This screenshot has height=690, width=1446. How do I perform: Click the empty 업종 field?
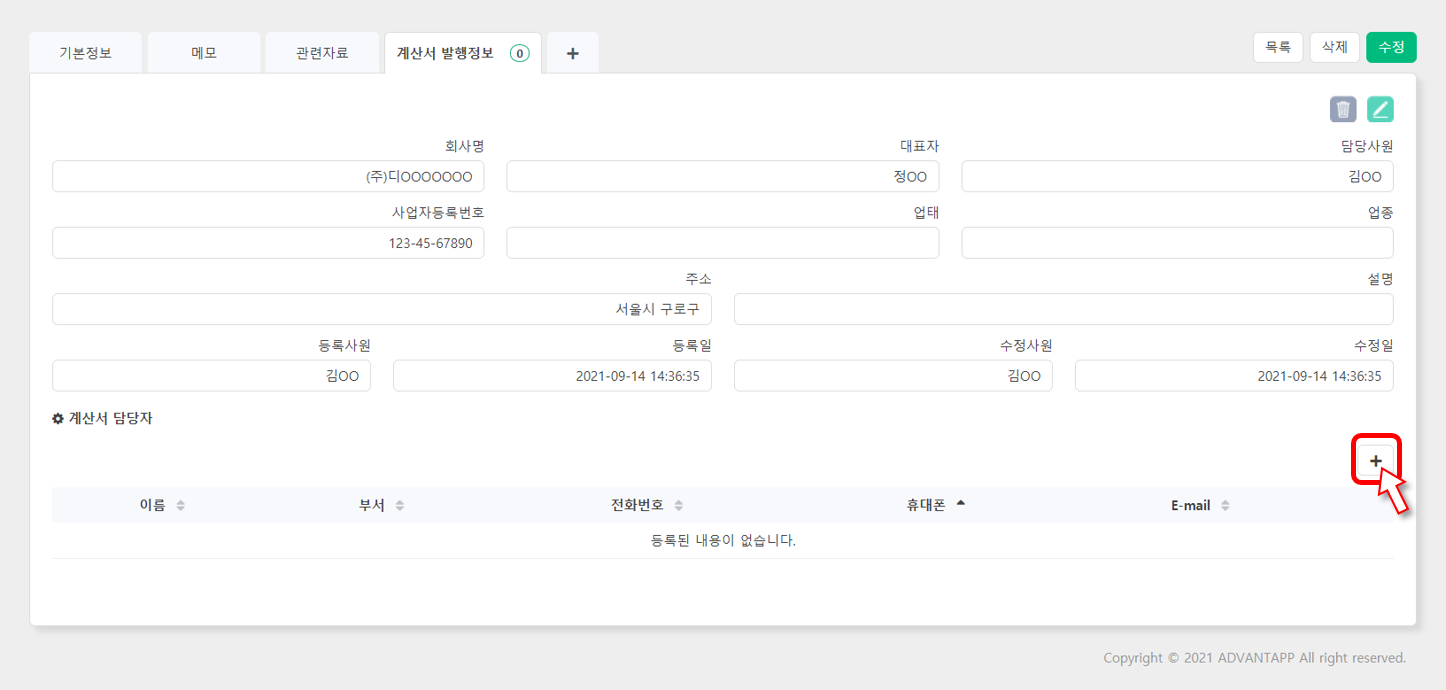pos(1177,243)
